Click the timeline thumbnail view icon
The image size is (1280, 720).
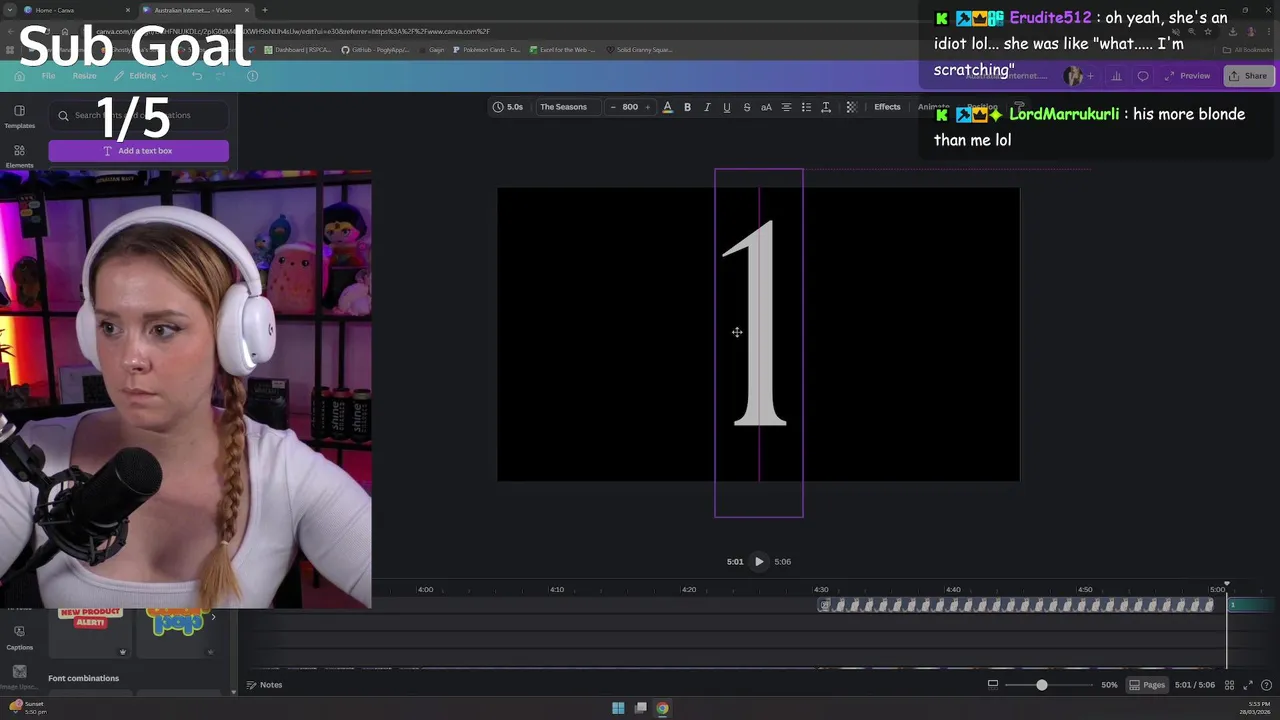pyautogui.click(x=993, y=685)
